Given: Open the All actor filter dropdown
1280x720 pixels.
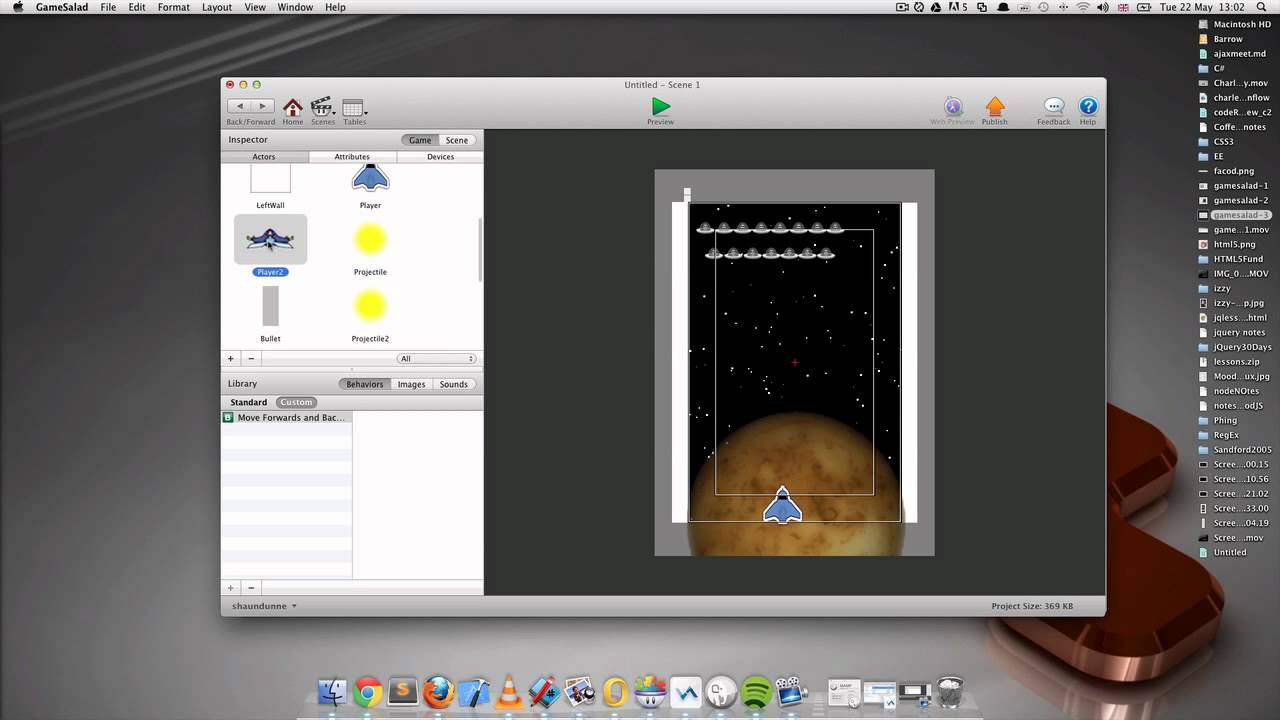Looking at the screenshot, I should (x=436, y=358).
